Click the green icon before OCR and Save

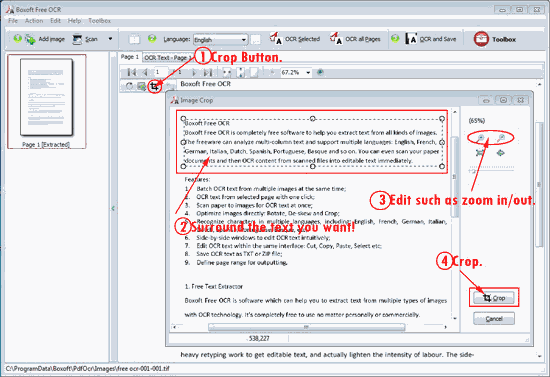pyautogui.click(x=395, y=38)
